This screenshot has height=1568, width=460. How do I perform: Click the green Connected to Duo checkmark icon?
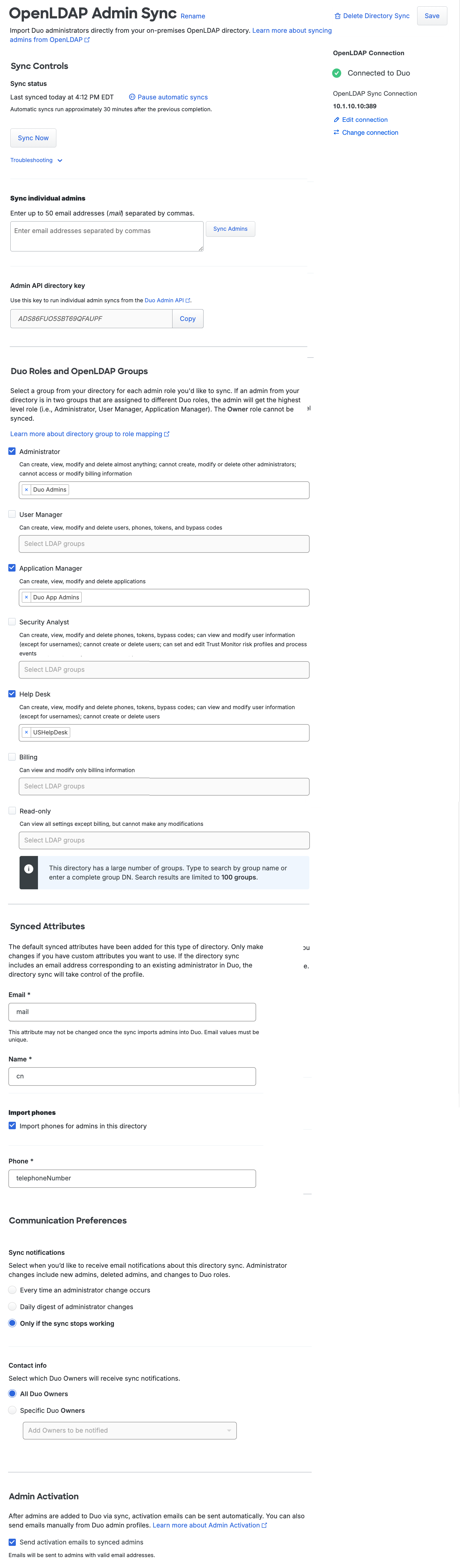pos(337,73)
